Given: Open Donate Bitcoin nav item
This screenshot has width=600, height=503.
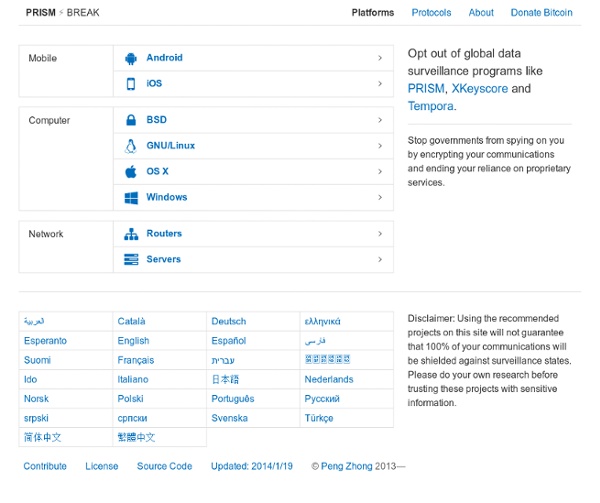Looking at the screenshot, I should pyautogui.click(x=541, y=13).
